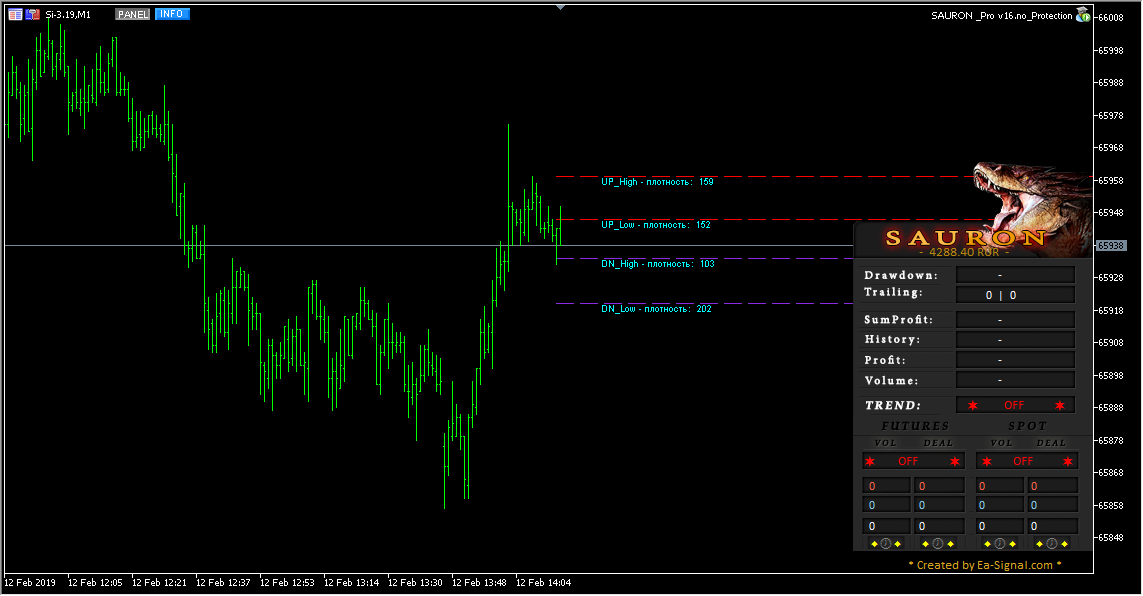Image resolution: width=1143 pixels, height=596 pixels.
Task: Select the DN_High плотность 103 label
Action: pos(658,264)
